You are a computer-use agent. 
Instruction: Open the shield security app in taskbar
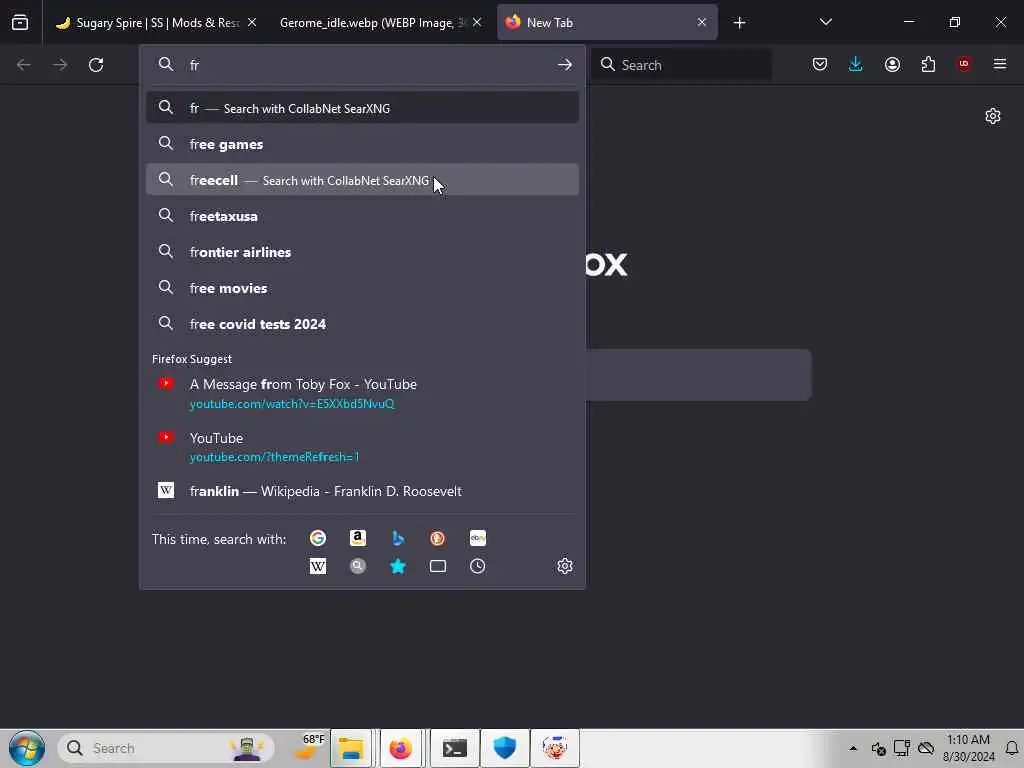click(504, 748)
